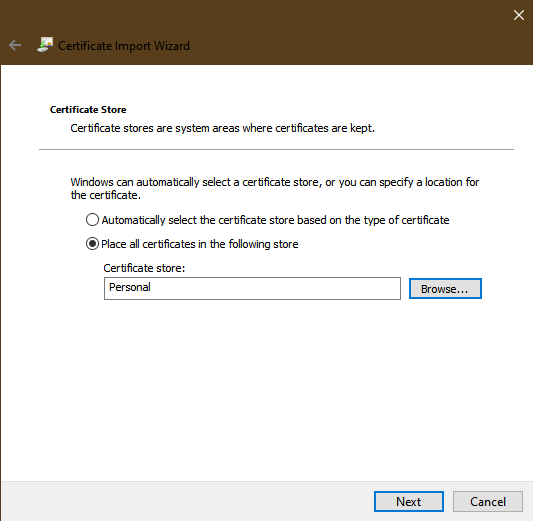The height and width of the screenshot is (521, 533).
Task: Select the 'Place all certificates' radio button
Action: [92, 244]
